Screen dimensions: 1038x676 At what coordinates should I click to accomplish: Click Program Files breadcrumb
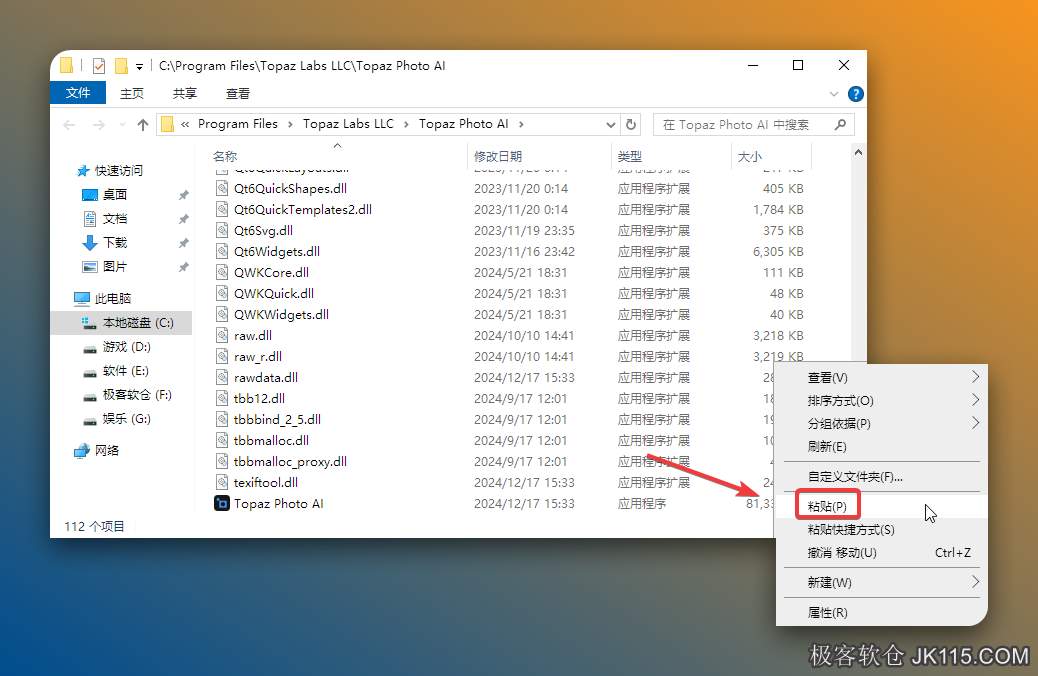pos(238,124)
